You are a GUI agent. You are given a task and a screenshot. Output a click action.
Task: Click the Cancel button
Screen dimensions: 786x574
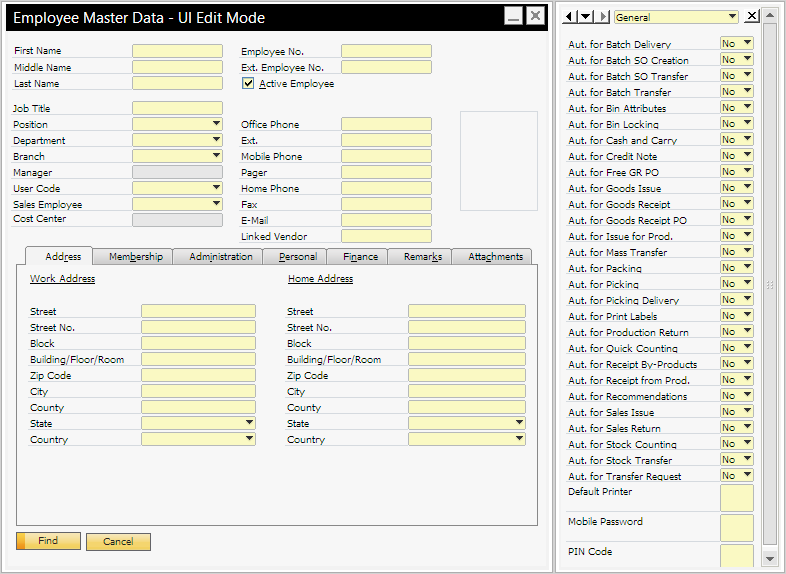pos(118,541)
